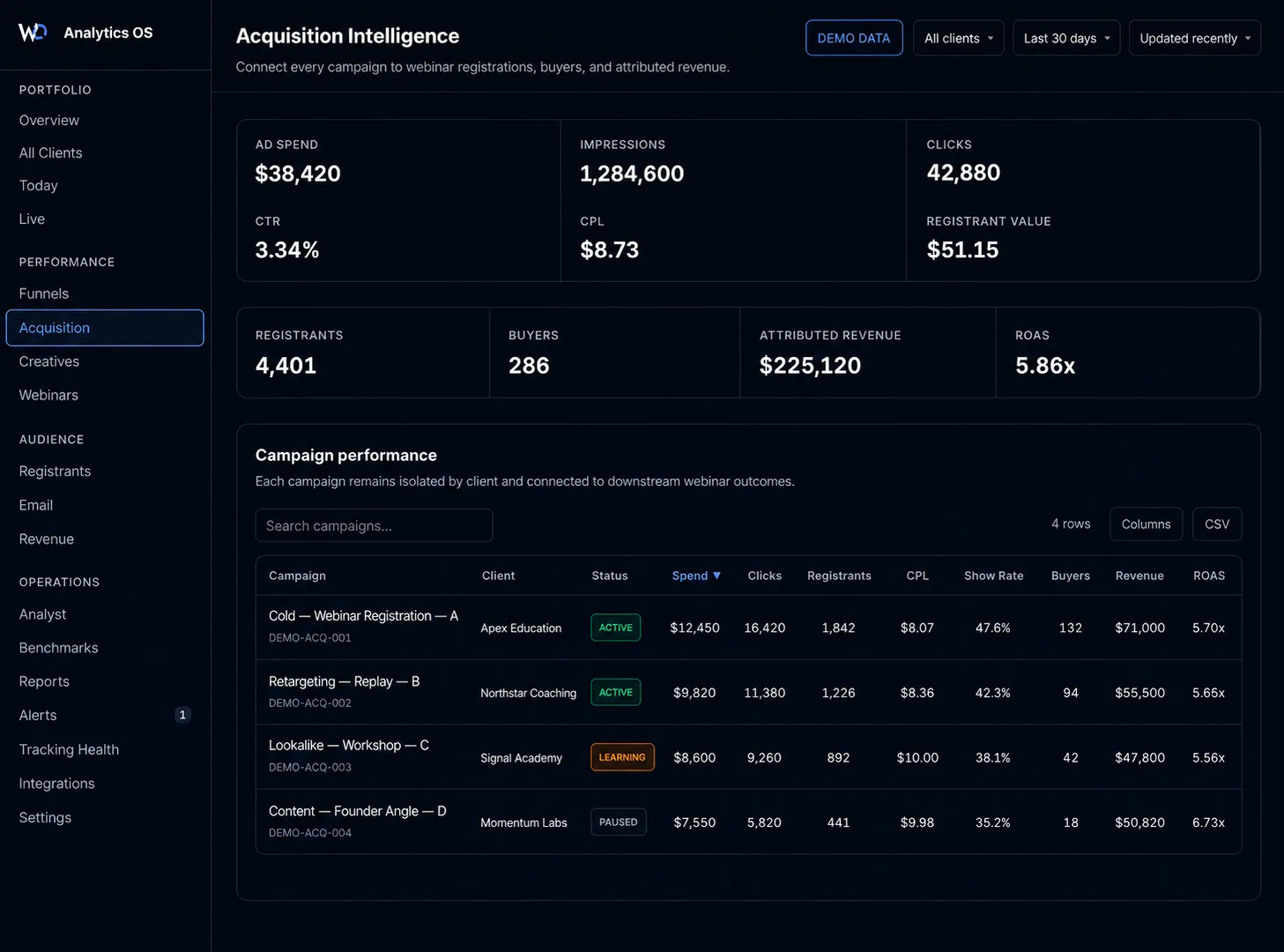This screenshot has width=1284, height=952.
Task: Open the All clients dropdown
Action: tap(959, 38)
